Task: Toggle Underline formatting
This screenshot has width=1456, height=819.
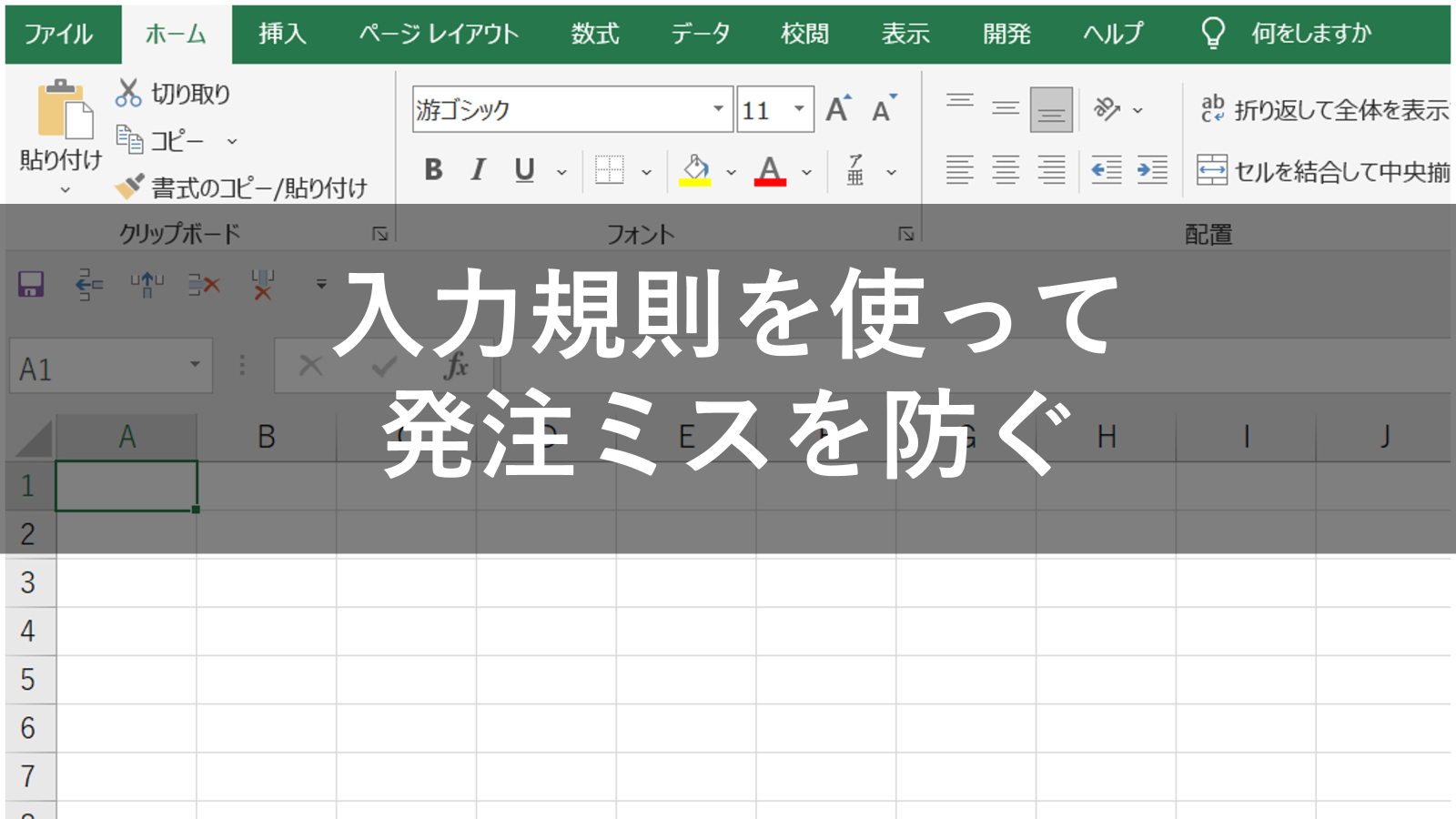Action: 524,169
